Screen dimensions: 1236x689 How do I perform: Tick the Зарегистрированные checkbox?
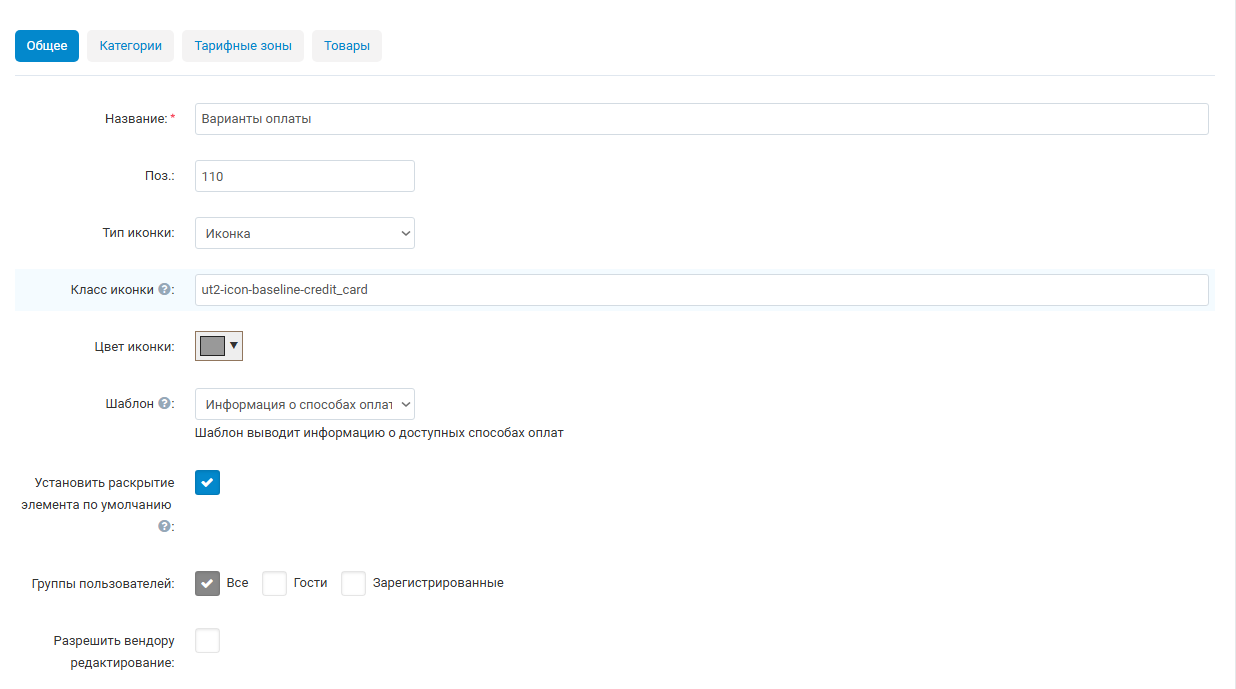coord(353,583)
